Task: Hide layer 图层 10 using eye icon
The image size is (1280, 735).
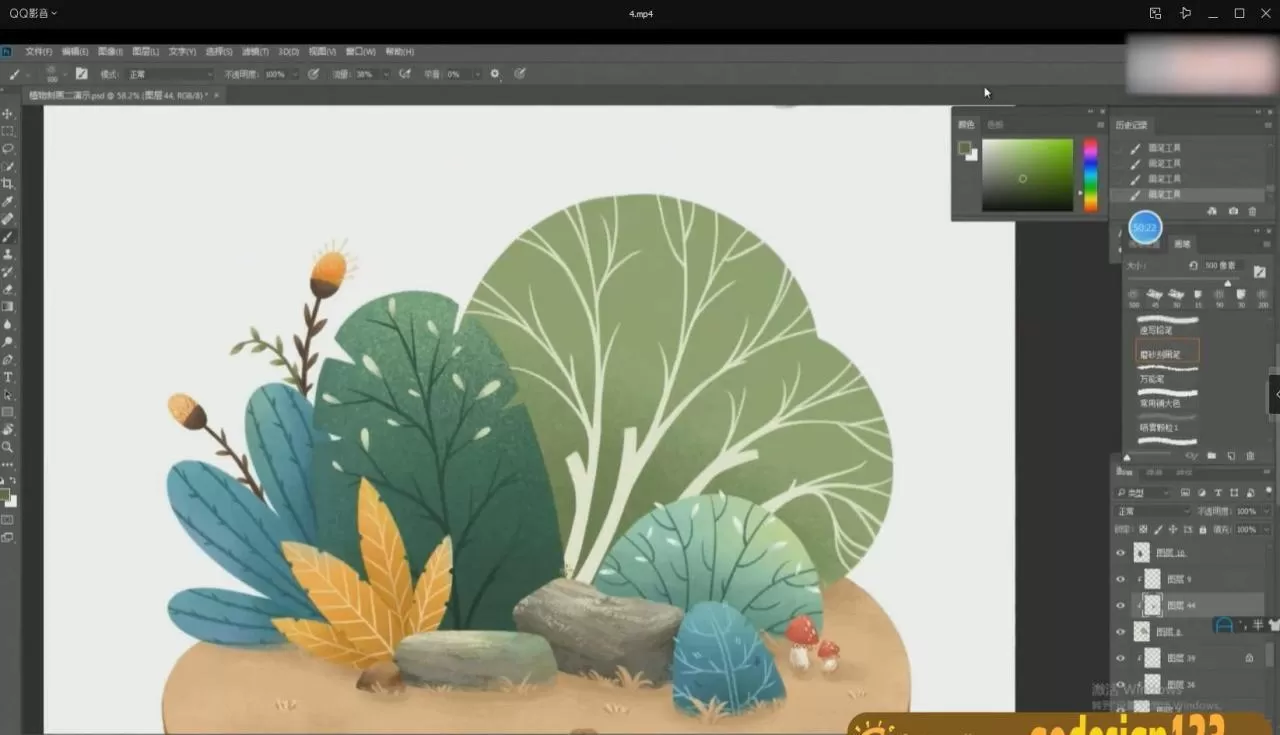Action: [1120, 553]
